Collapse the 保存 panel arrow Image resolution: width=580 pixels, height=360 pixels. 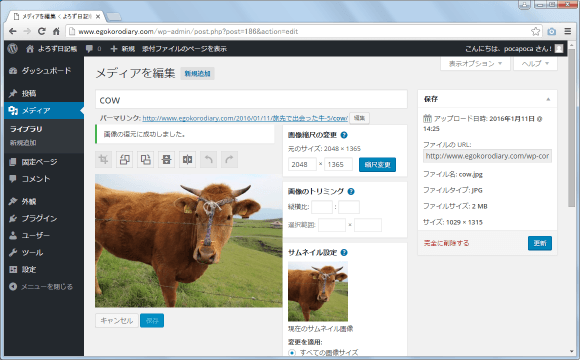pyautogui.click(x=548, y=99)
